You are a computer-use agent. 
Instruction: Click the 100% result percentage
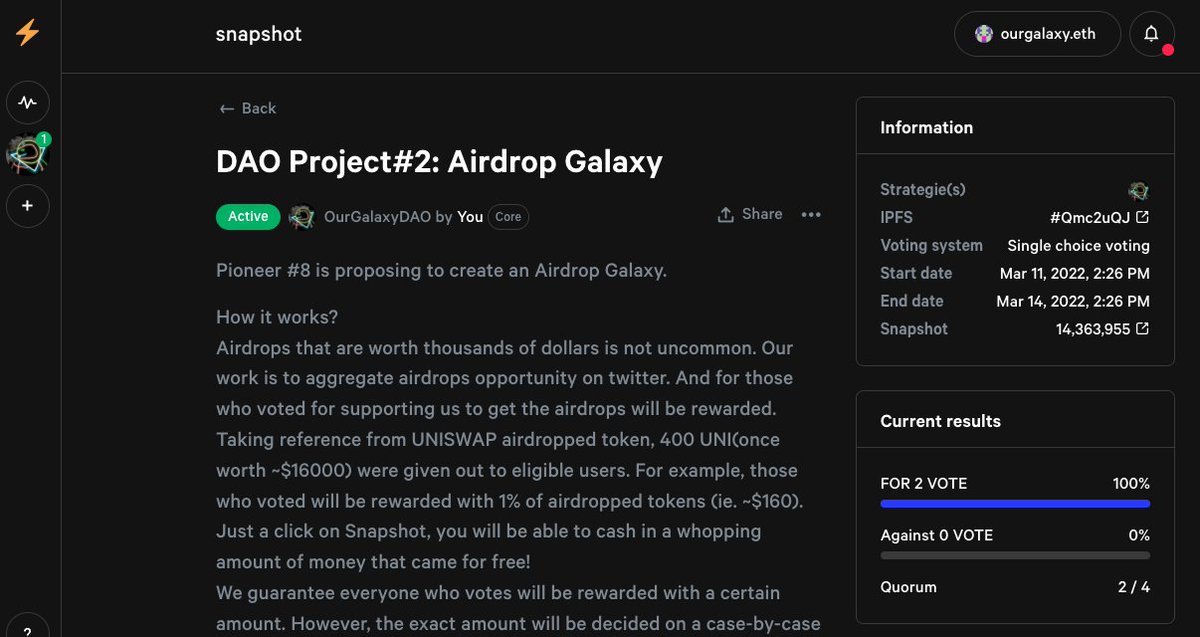[1131, 483]
